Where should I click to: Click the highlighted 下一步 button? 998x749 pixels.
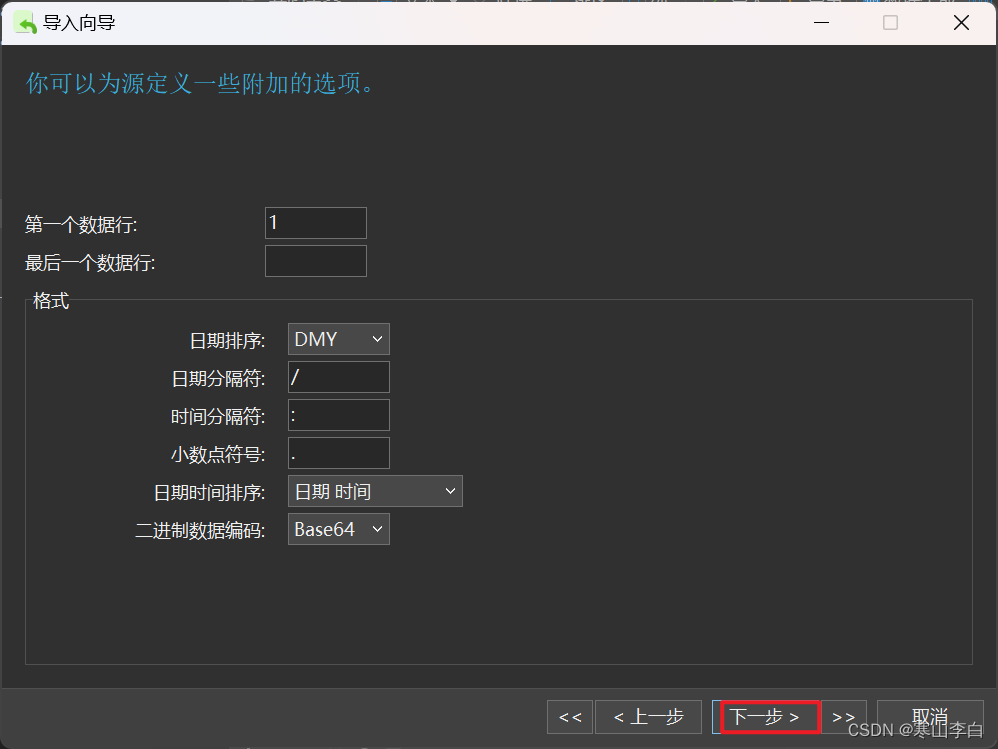(x=768, y=716)
